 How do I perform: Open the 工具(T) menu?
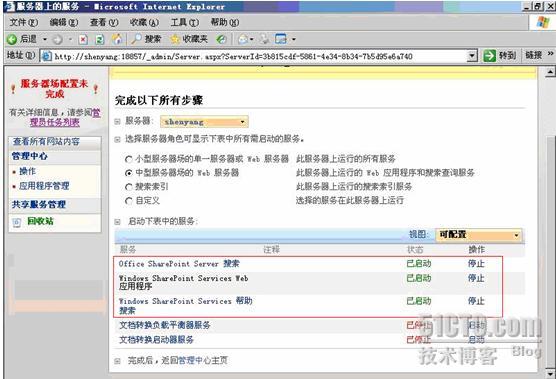[185, 22]
